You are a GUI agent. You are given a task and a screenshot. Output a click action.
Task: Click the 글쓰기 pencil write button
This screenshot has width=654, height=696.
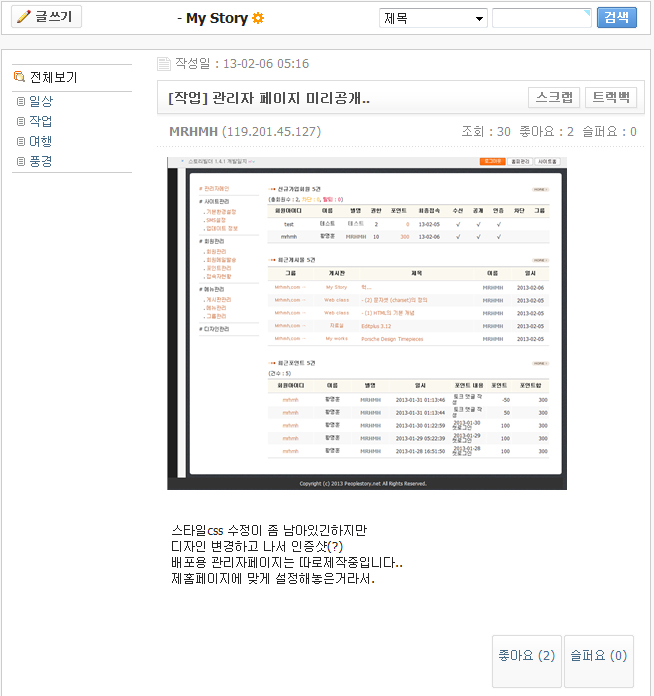point(46,17)
